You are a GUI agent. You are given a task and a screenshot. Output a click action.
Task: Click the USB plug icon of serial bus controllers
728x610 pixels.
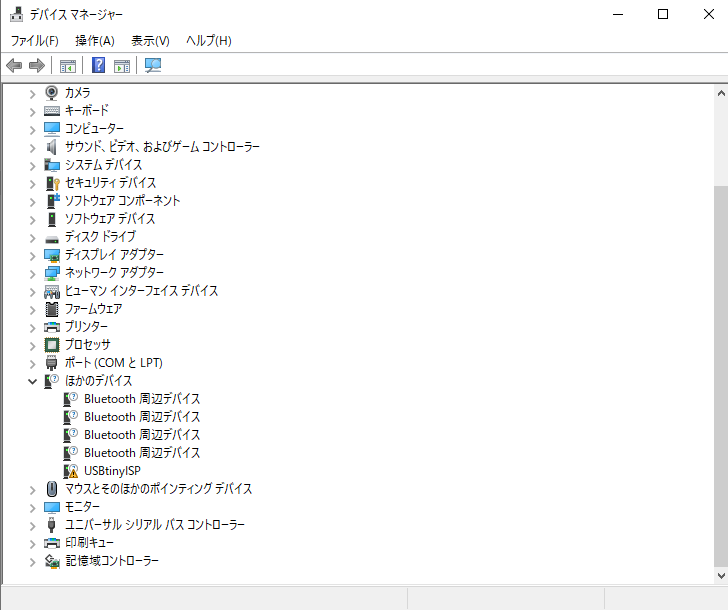[52, 525]
